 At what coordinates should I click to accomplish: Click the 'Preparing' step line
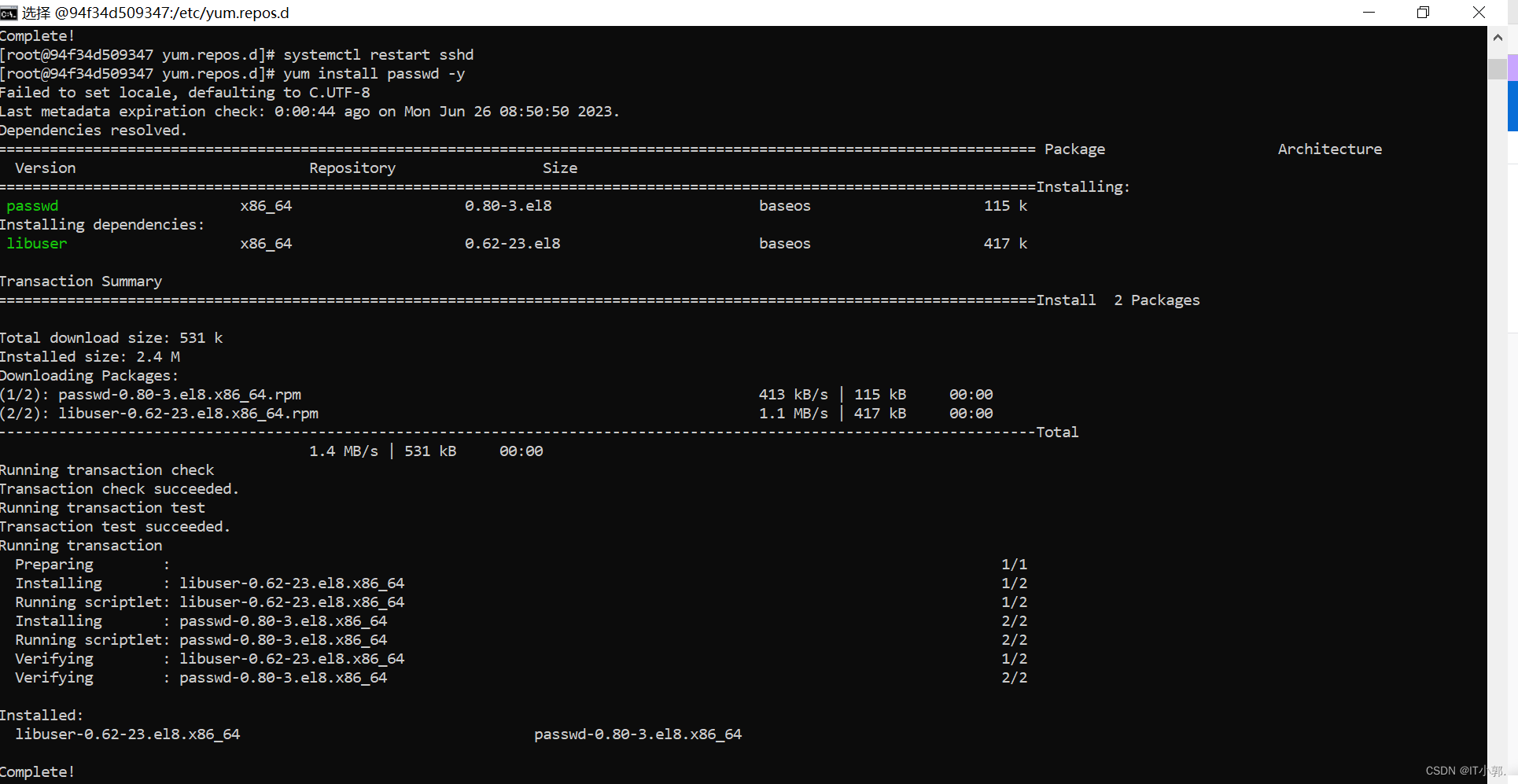pyautogui.click(x=521, y=564)
